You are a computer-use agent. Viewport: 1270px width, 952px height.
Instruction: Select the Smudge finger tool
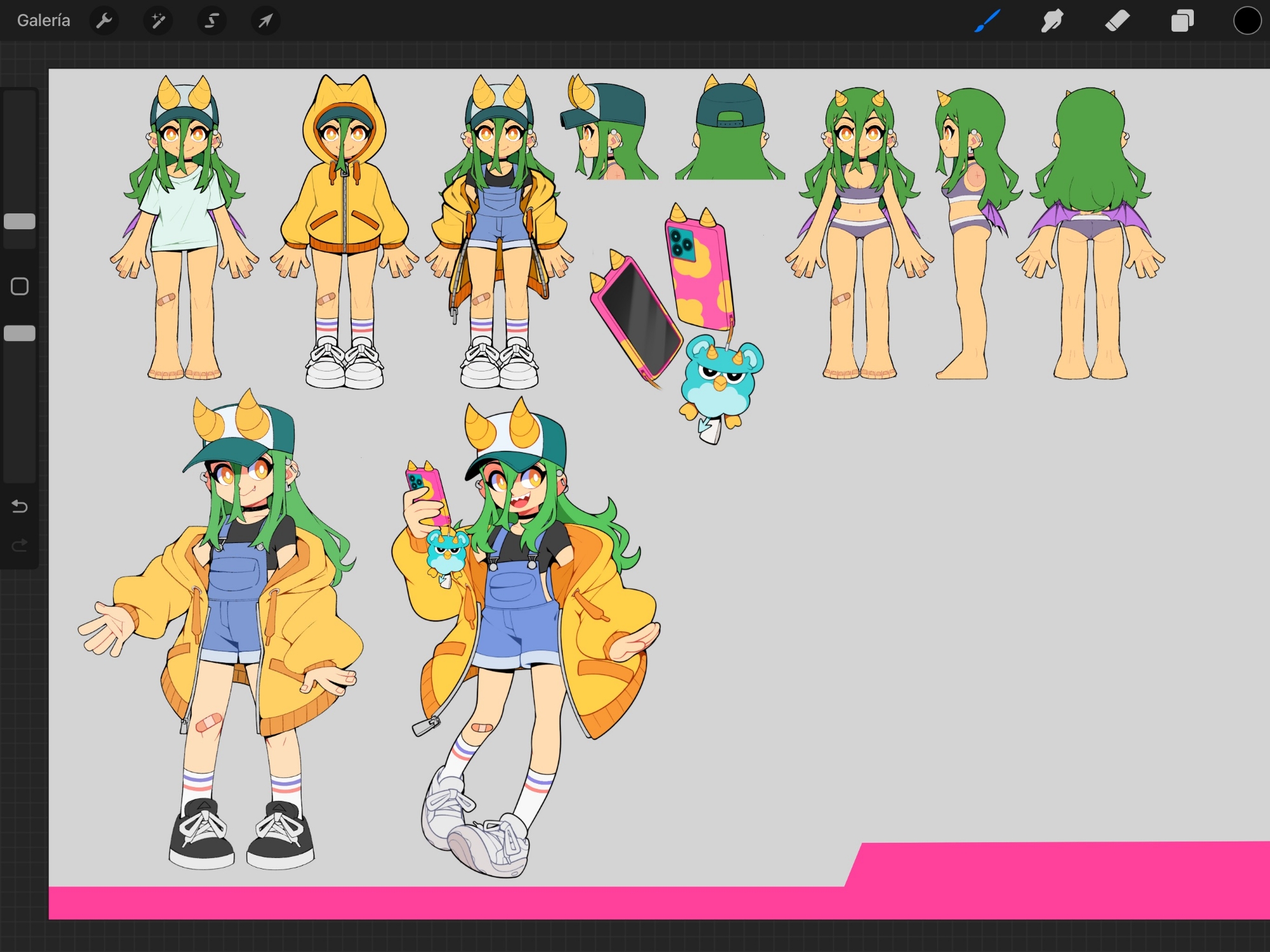pos(1052,21)
